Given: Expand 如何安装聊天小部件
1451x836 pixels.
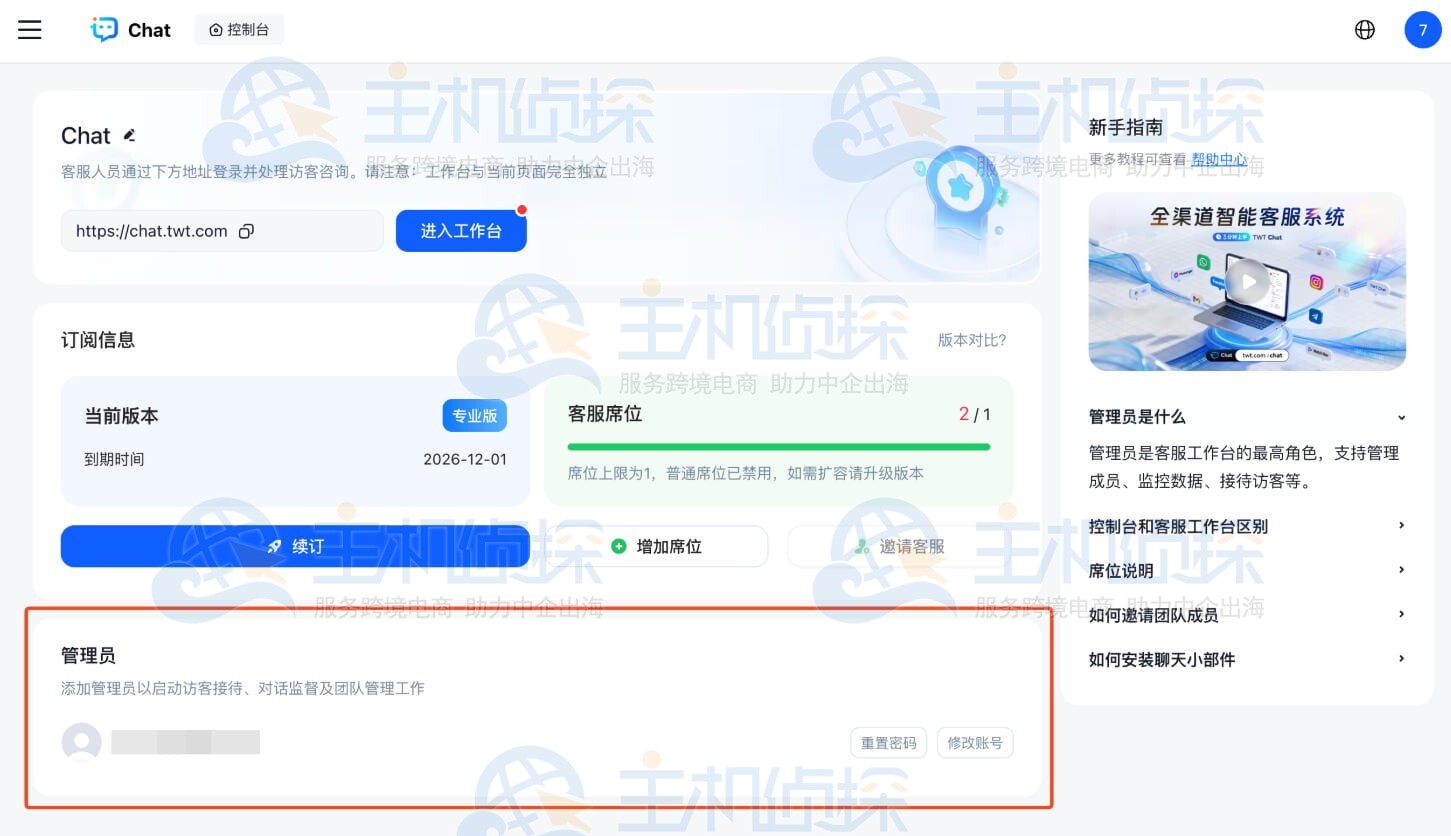Looking at the screenshot, I should pos(1248,659).
